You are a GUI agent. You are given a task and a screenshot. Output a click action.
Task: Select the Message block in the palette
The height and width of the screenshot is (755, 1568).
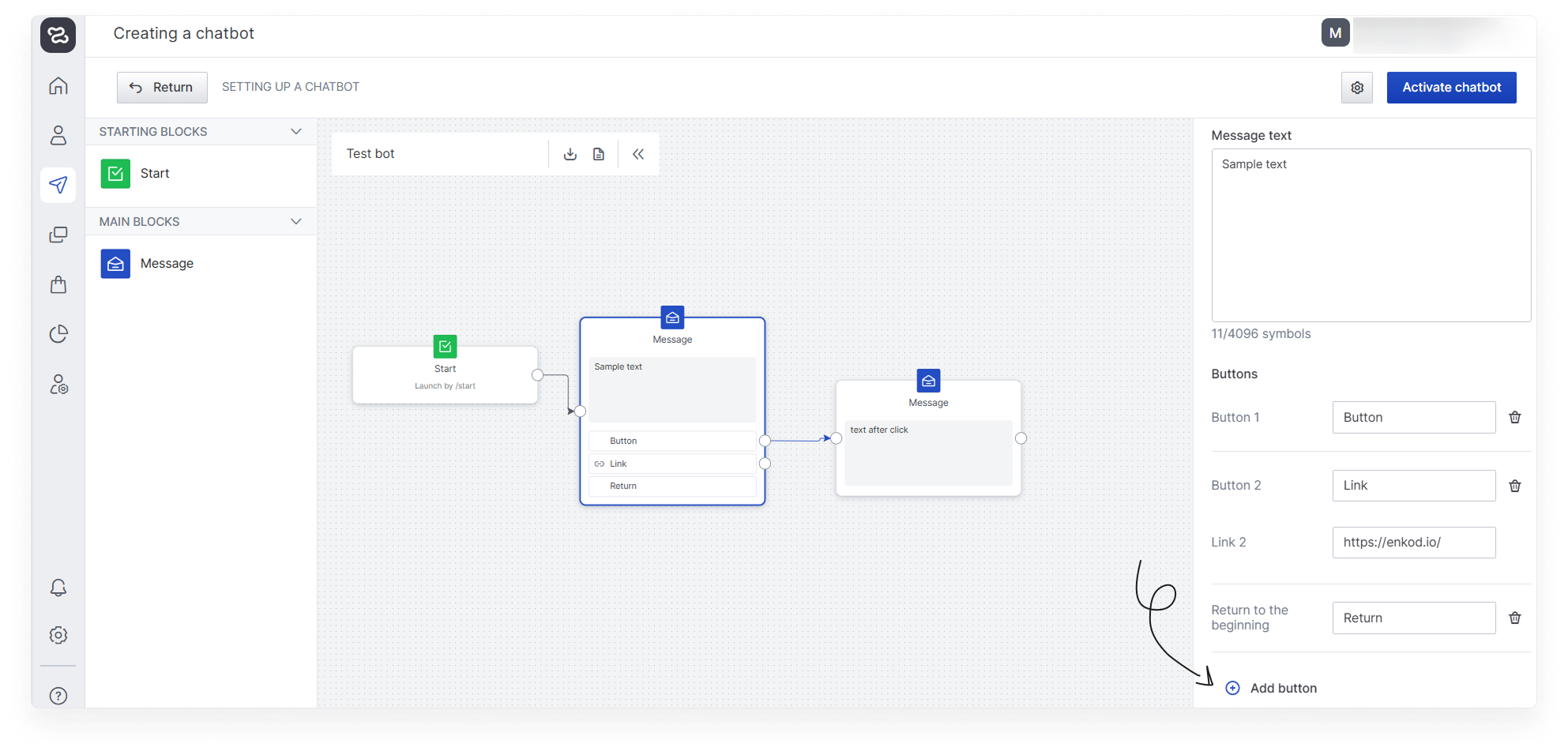coord(166,264)
